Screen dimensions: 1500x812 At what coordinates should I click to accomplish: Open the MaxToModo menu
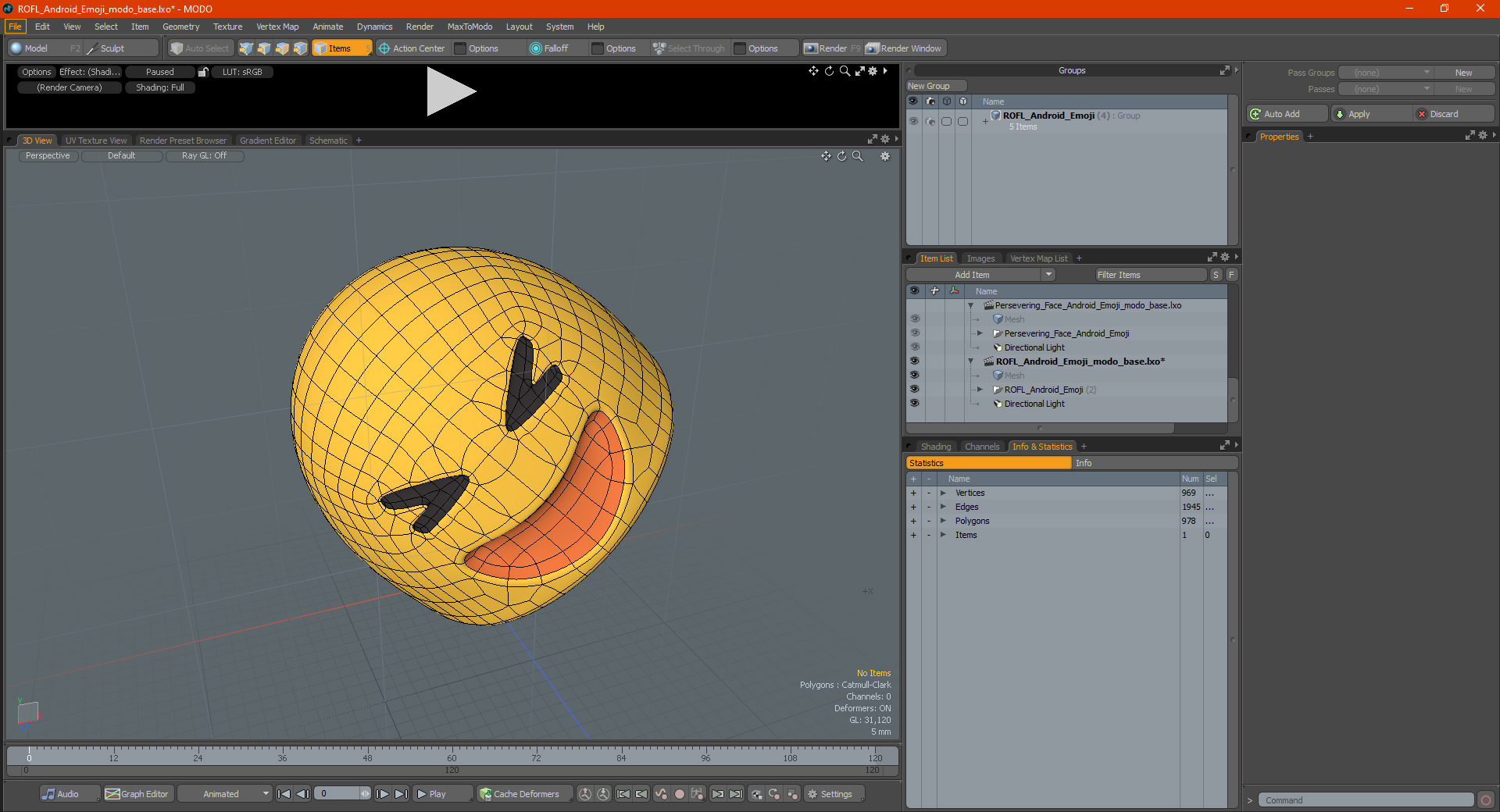click(x=470, y=27)
